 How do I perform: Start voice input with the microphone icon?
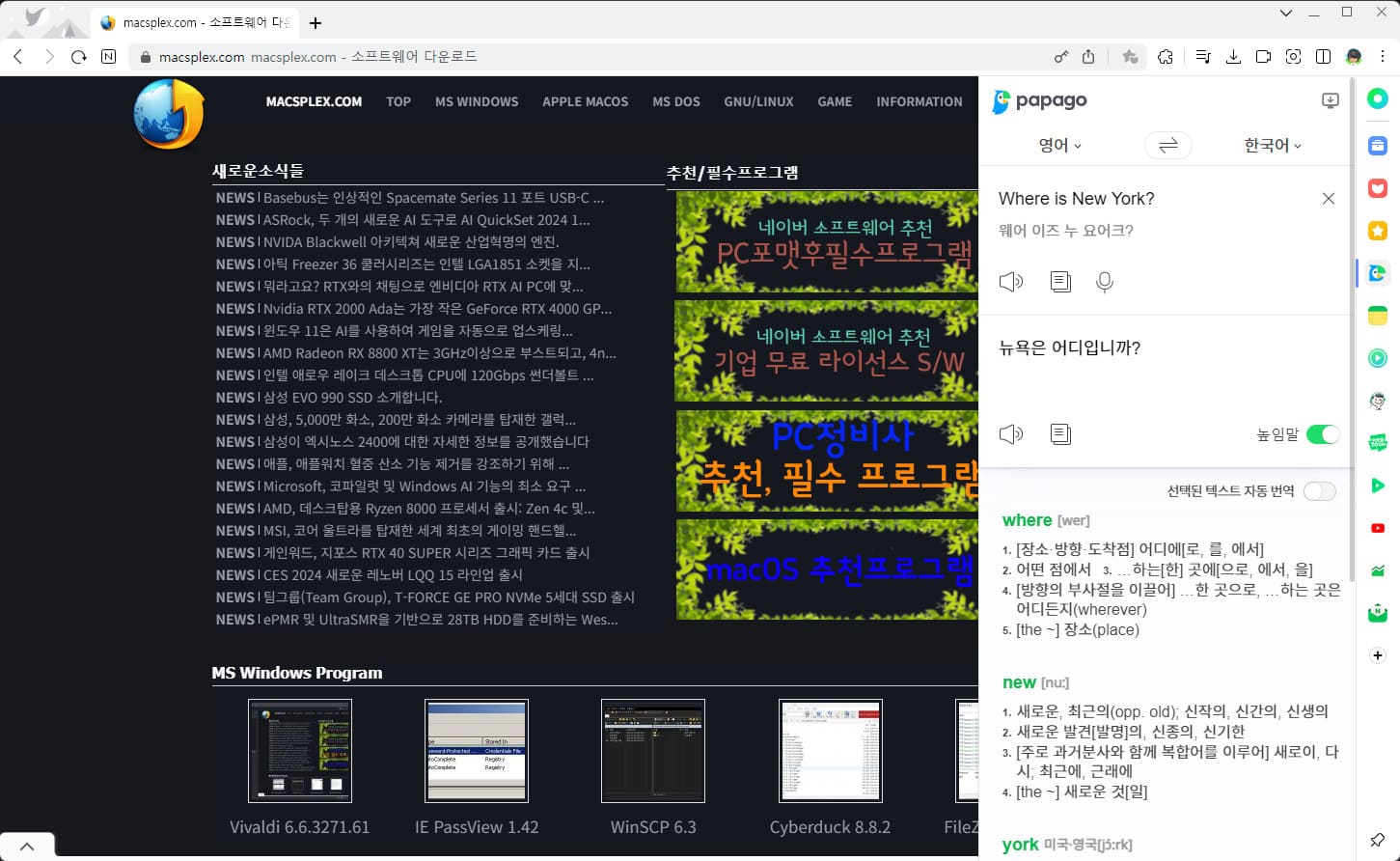(1105, 282)
